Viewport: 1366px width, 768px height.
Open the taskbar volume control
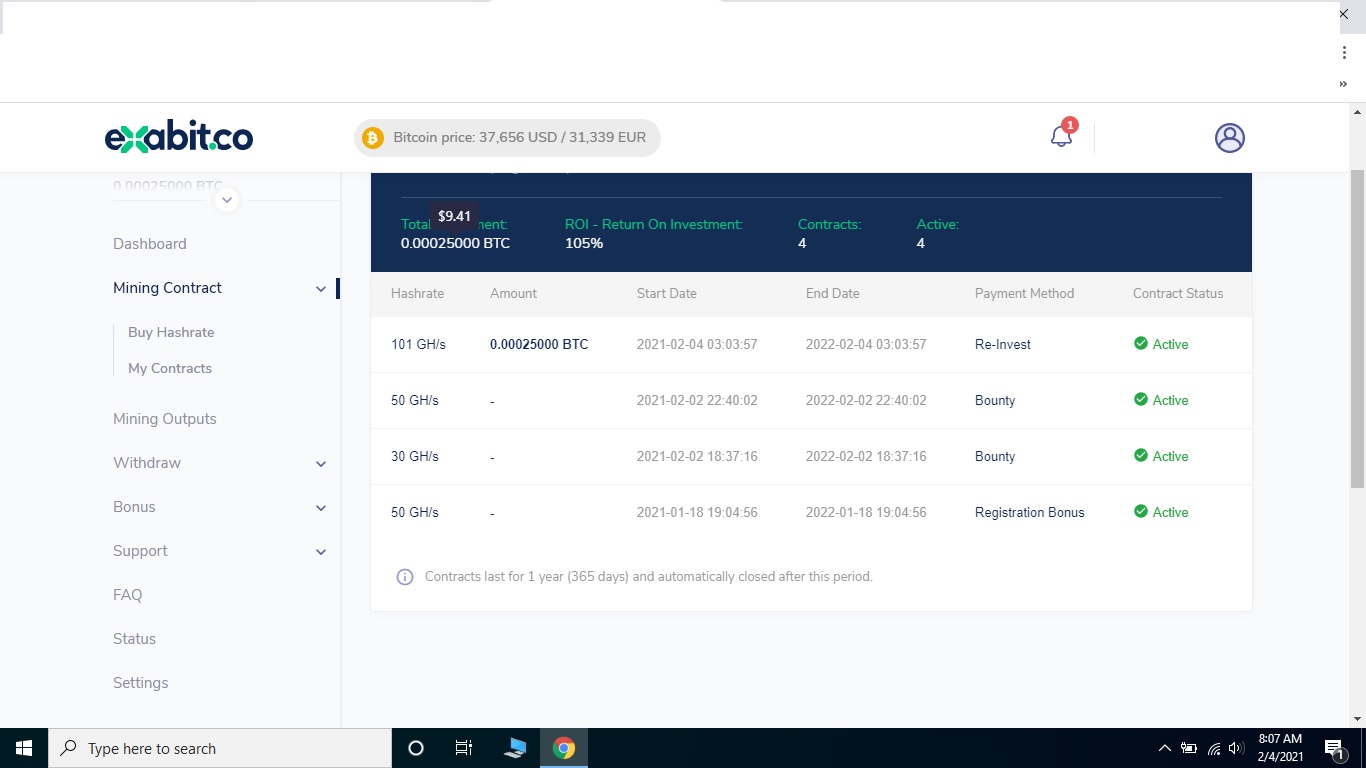pyautogui.click(x=1237, y=748)
